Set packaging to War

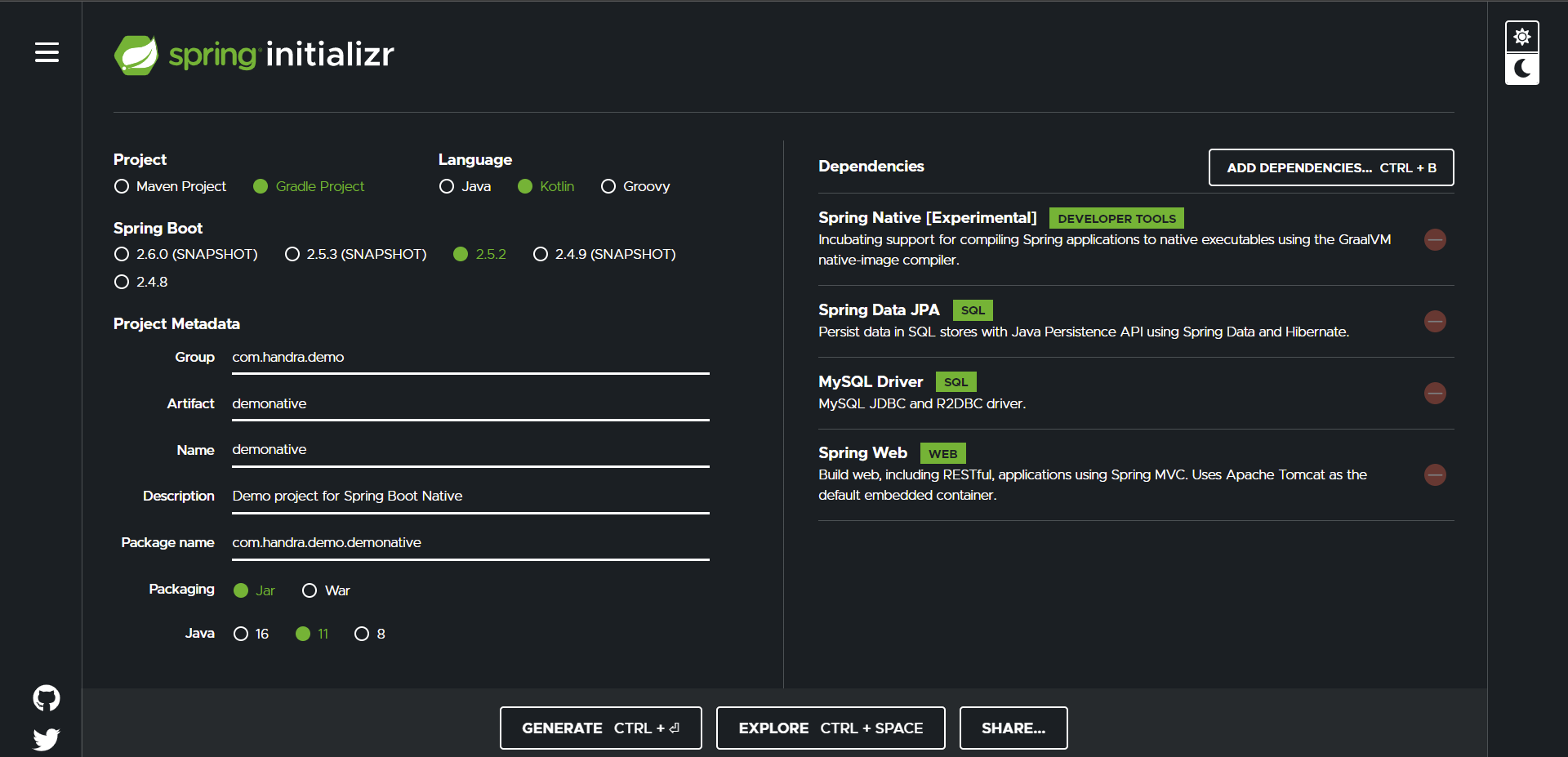tap(326, 590)
